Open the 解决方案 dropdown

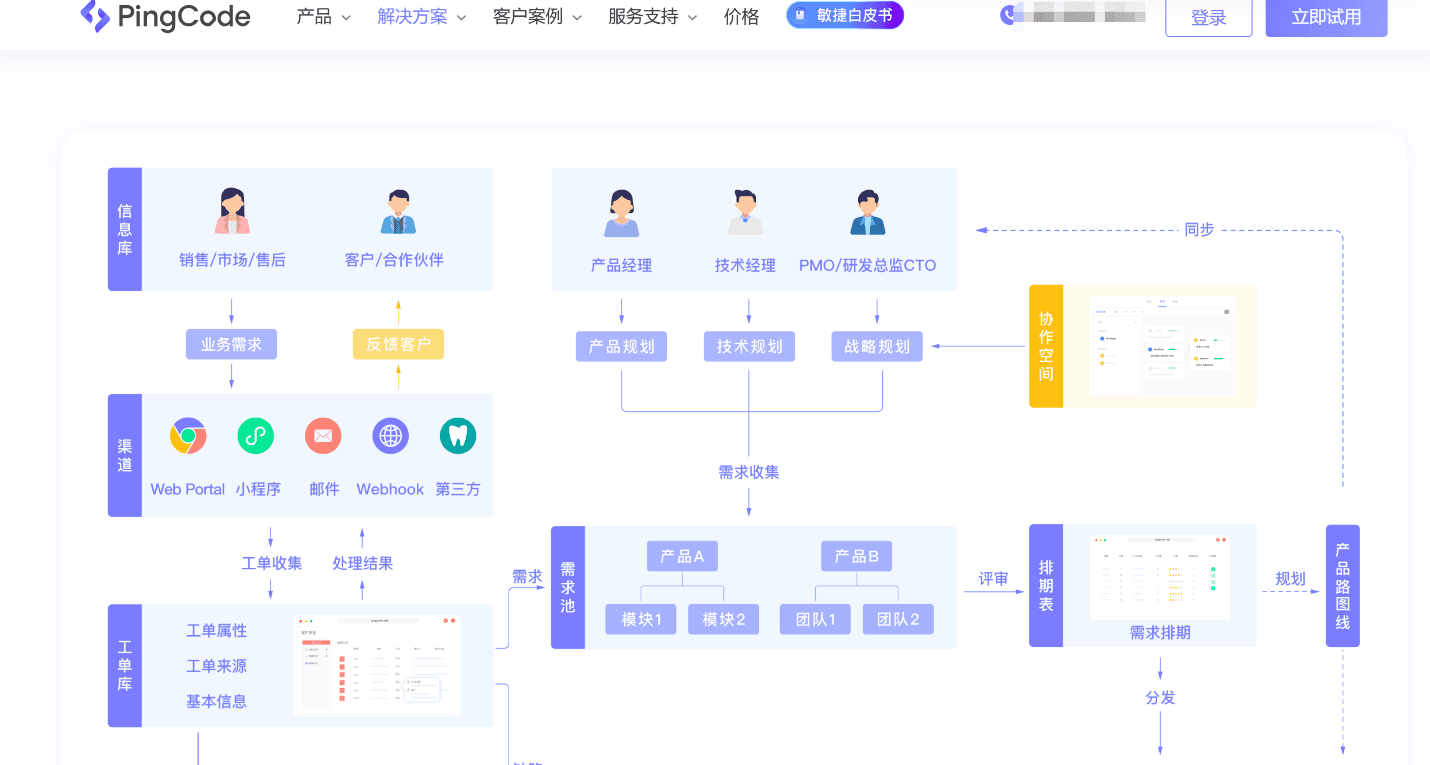[x=422, y=17]
